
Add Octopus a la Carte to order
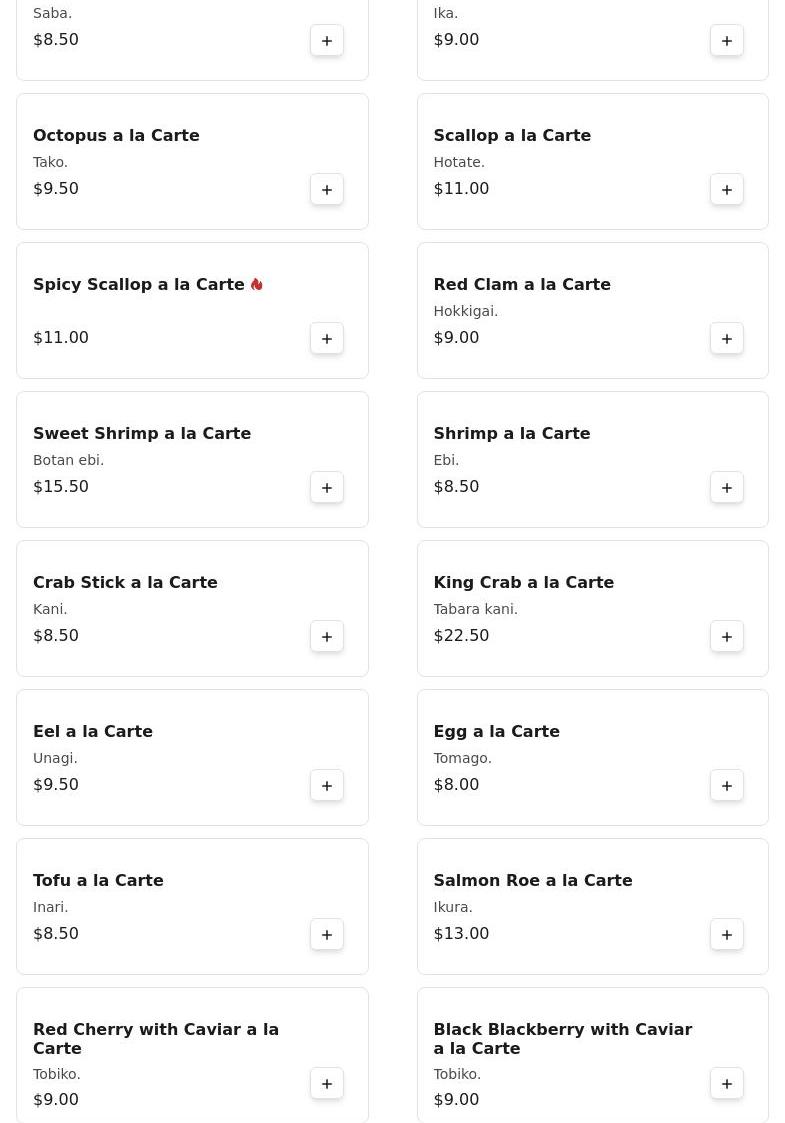(327, 190)
